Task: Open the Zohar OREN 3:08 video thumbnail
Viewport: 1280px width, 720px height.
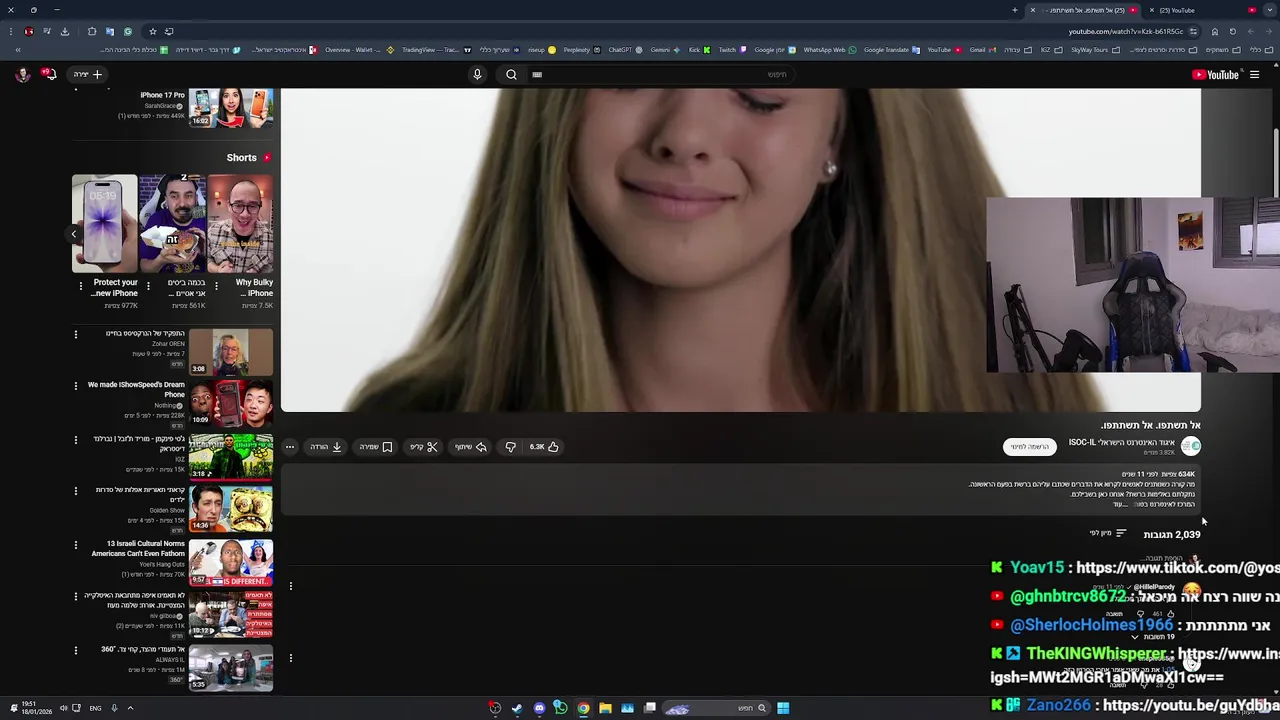Action: pyautogui.click(x=231, y=351)
